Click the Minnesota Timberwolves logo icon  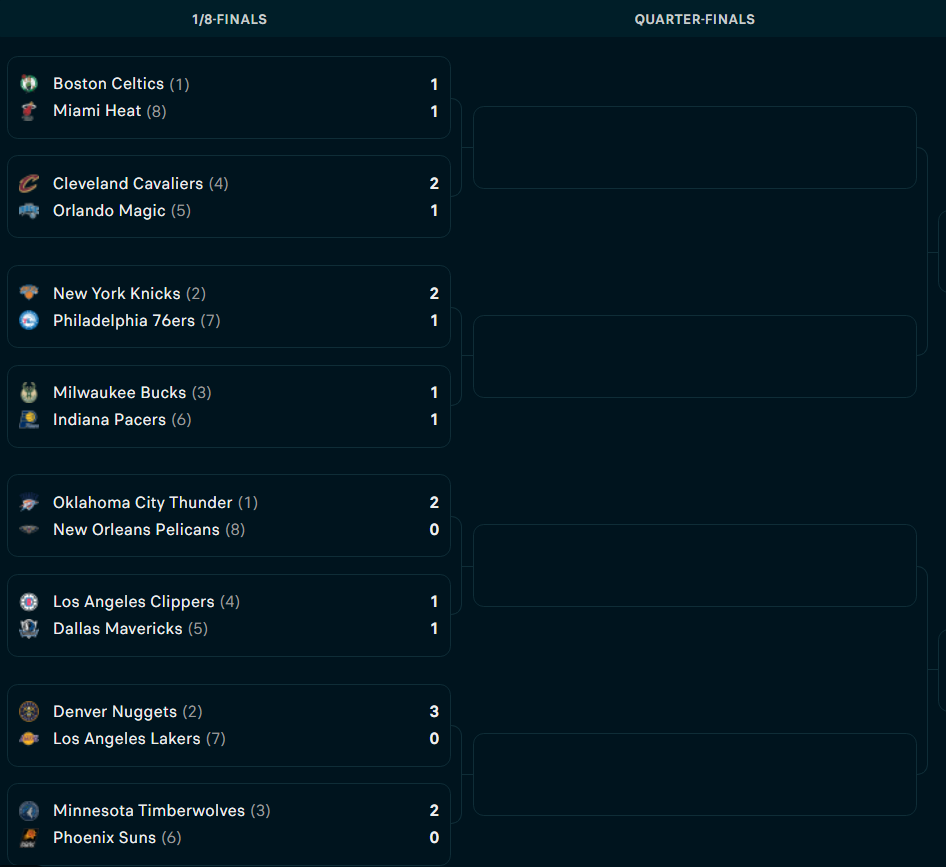coord(29,810)
